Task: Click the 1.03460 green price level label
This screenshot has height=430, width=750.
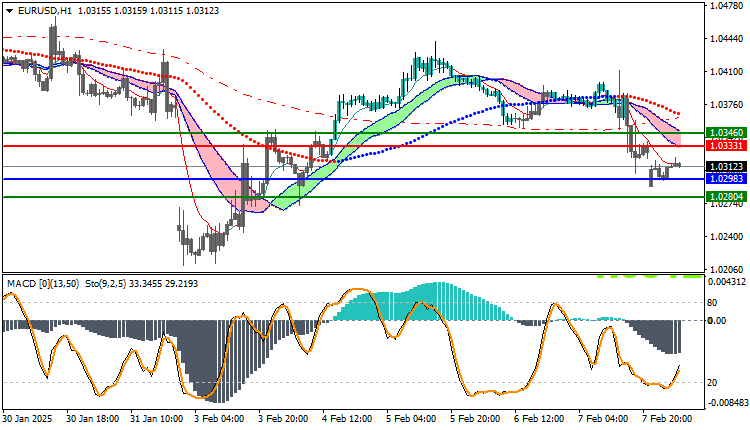Action: (x=726, y=132)
